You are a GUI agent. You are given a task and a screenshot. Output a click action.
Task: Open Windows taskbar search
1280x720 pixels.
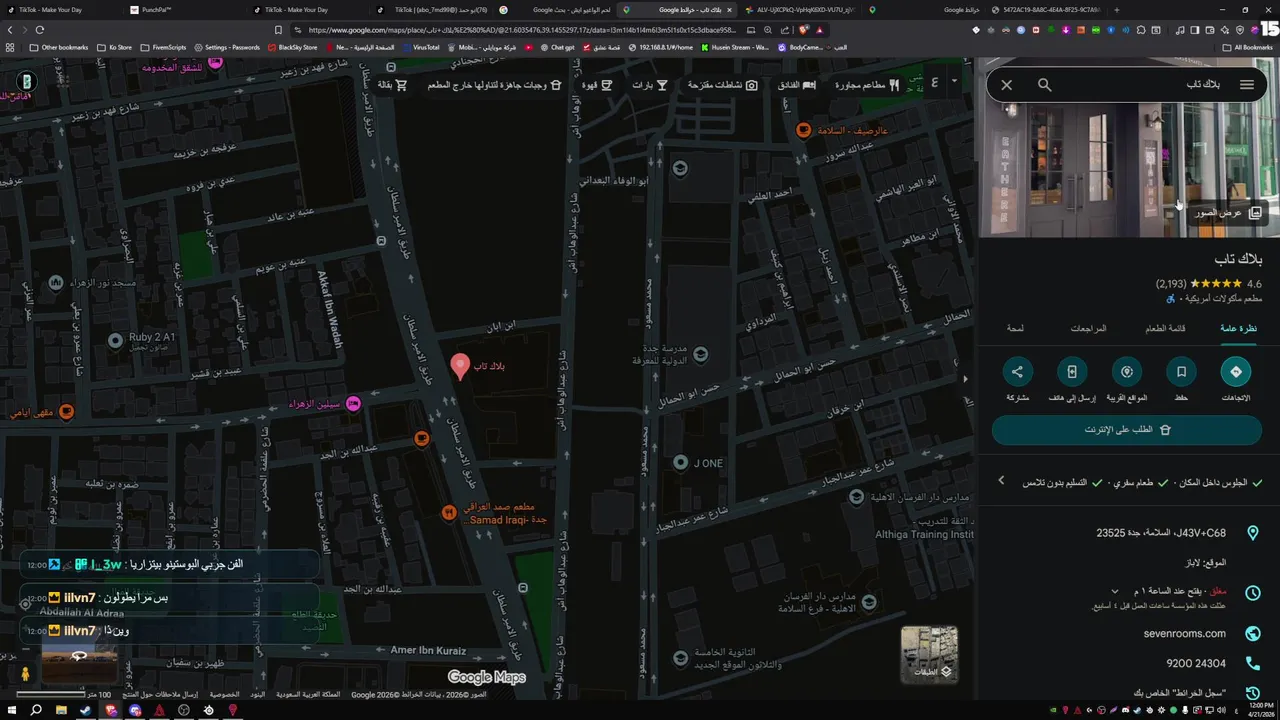(x=36, y=710)
